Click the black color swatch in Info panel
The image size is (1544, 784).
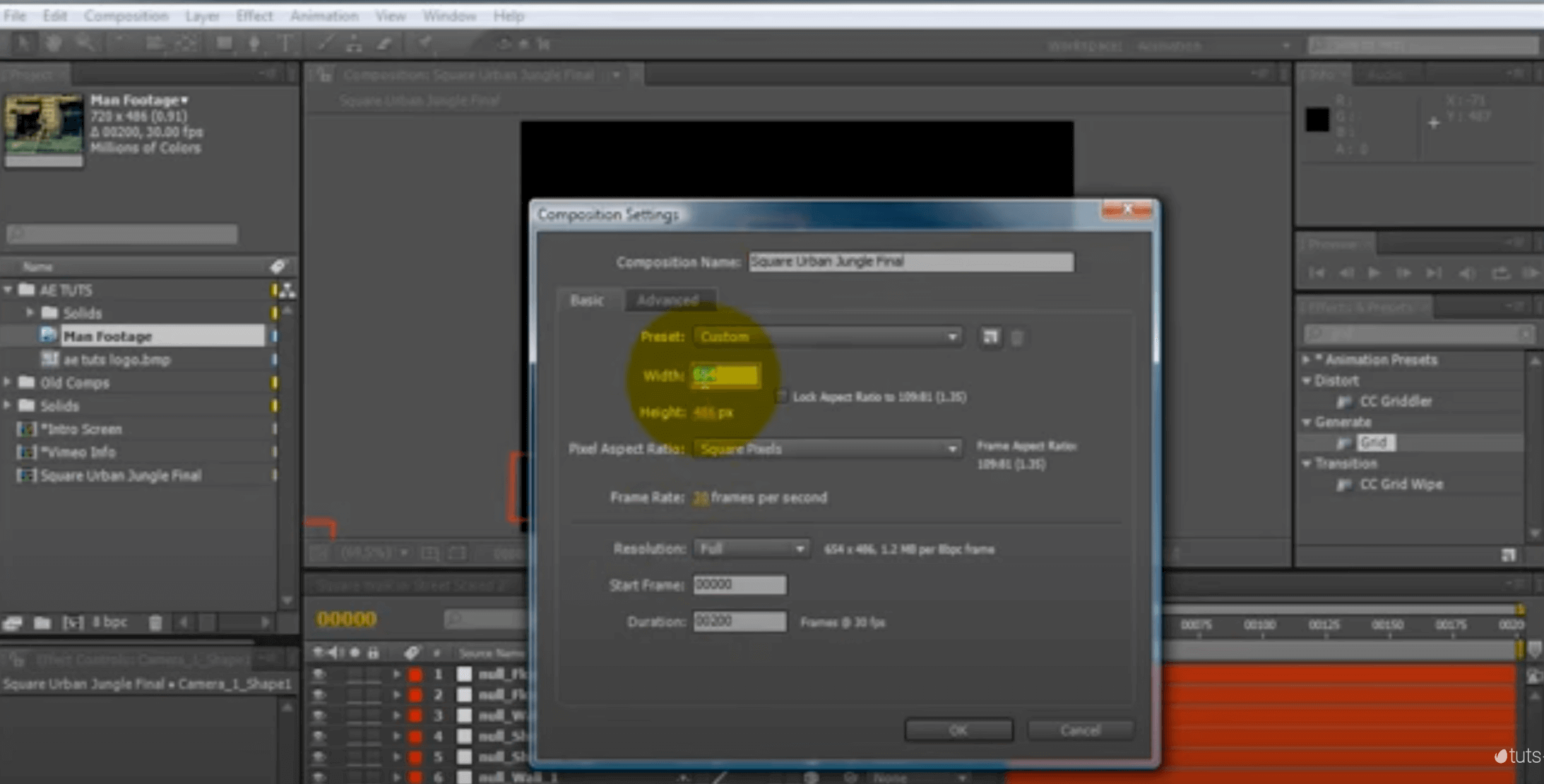pyautogui.click(x=1317, y=119)
